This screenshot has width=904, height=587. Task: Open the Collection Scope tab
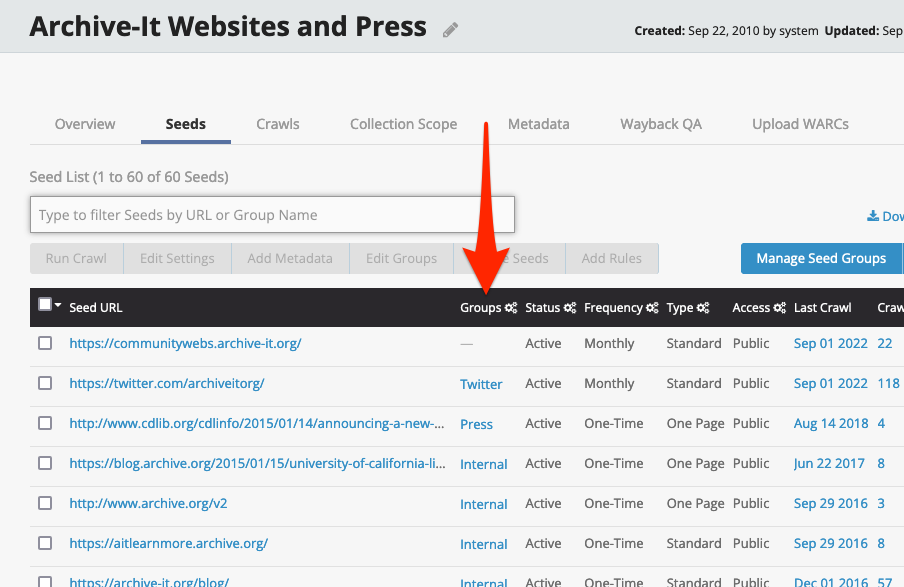point(403,124)
